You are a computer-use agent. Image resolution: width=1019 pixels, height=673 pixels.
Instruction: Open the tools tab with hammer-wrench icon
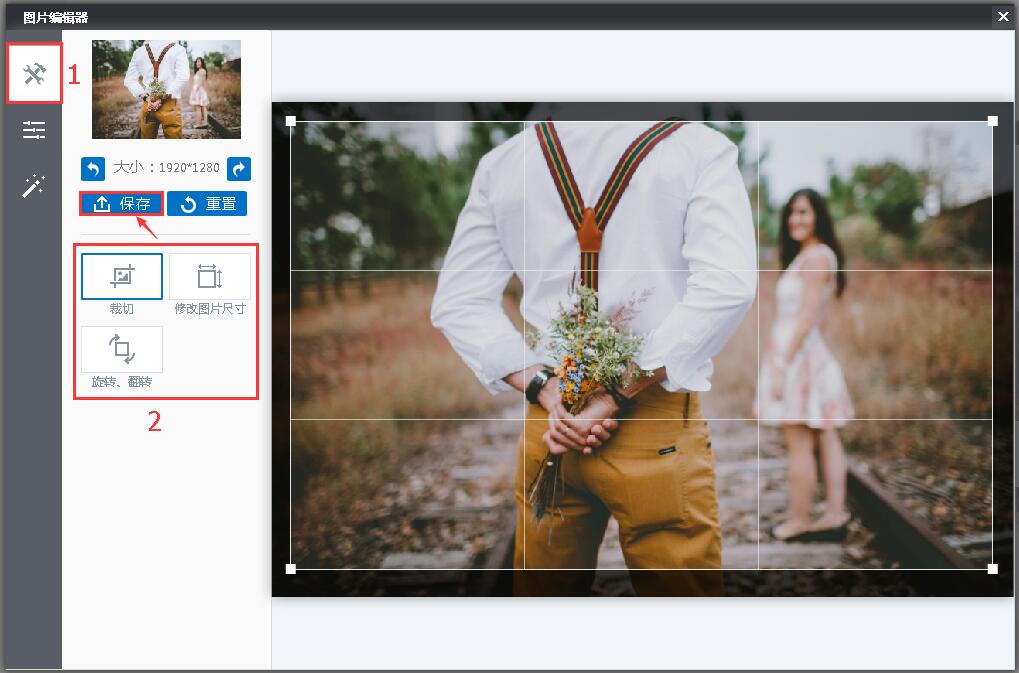coord(34,74)
